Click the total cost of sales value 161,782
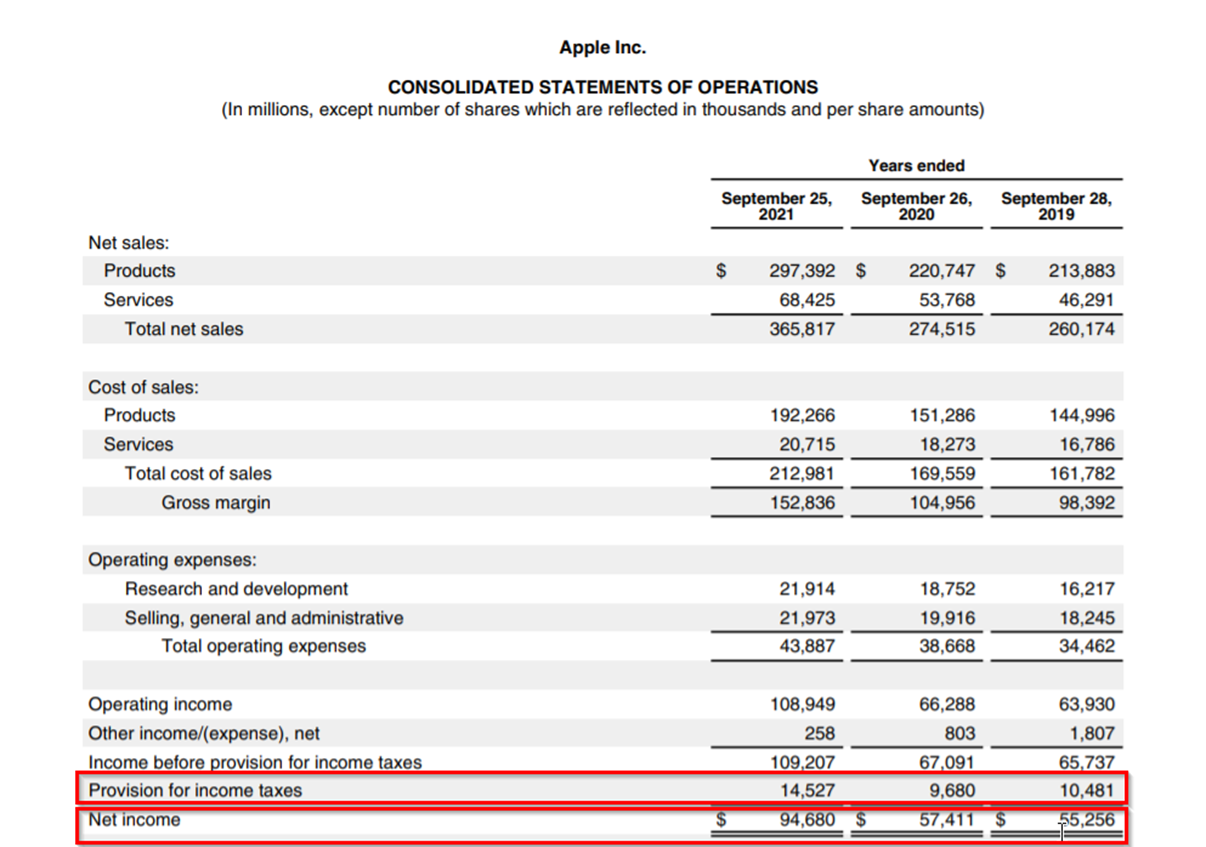This screenshot has width=1206, height=847. pyautogui.click(x=1081, y=474)
